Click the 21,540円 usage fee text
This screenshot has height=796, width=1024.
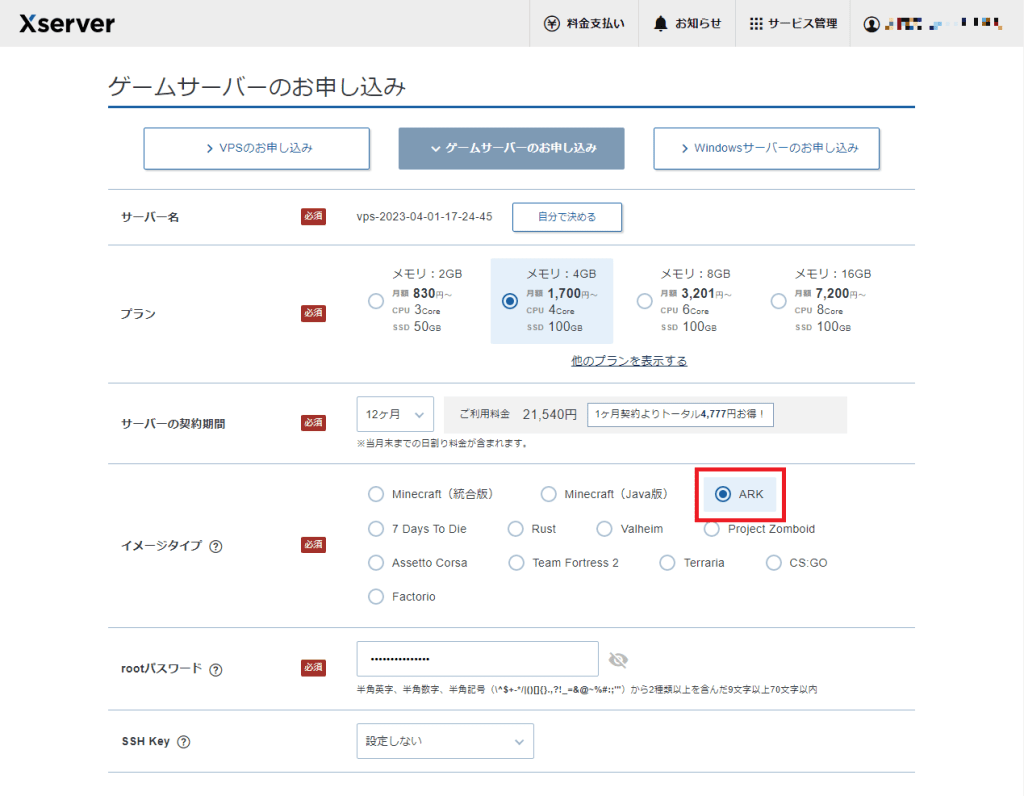(550, 415)
